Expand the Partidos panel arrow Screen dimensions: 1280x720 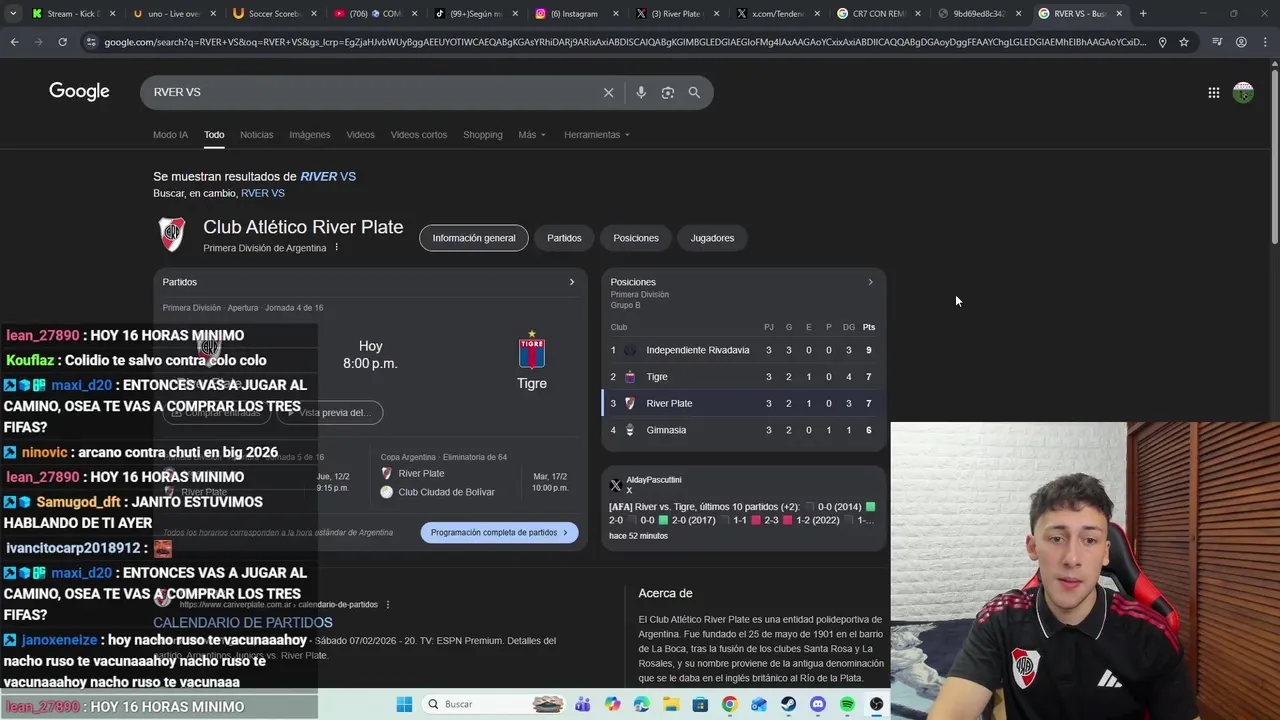pyautogui.click(x=572, y=282)
